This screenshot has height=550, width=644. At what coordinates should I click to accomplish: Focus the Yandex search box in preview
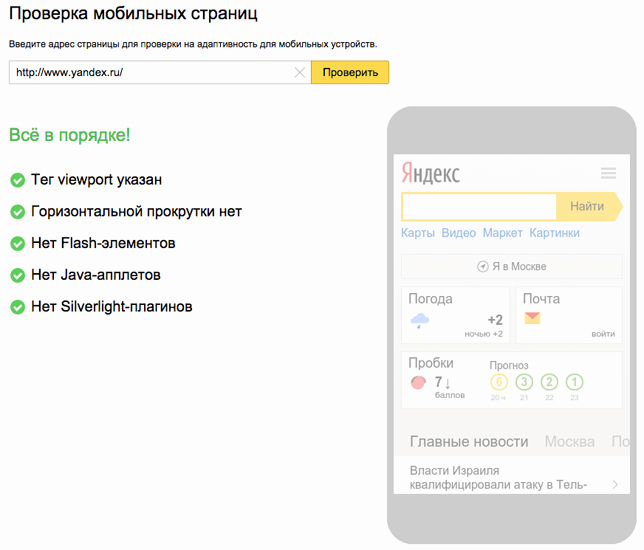click(x=479, y=206)
